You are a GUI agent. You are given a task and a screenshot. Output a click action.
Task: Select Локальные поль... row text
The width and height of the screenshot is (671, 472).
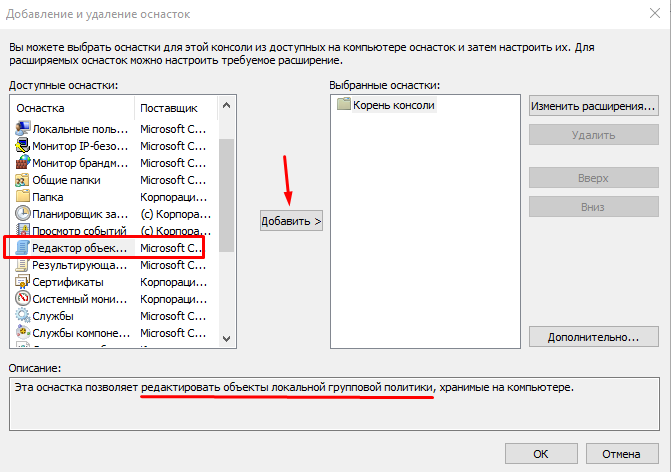pos(80,129)
